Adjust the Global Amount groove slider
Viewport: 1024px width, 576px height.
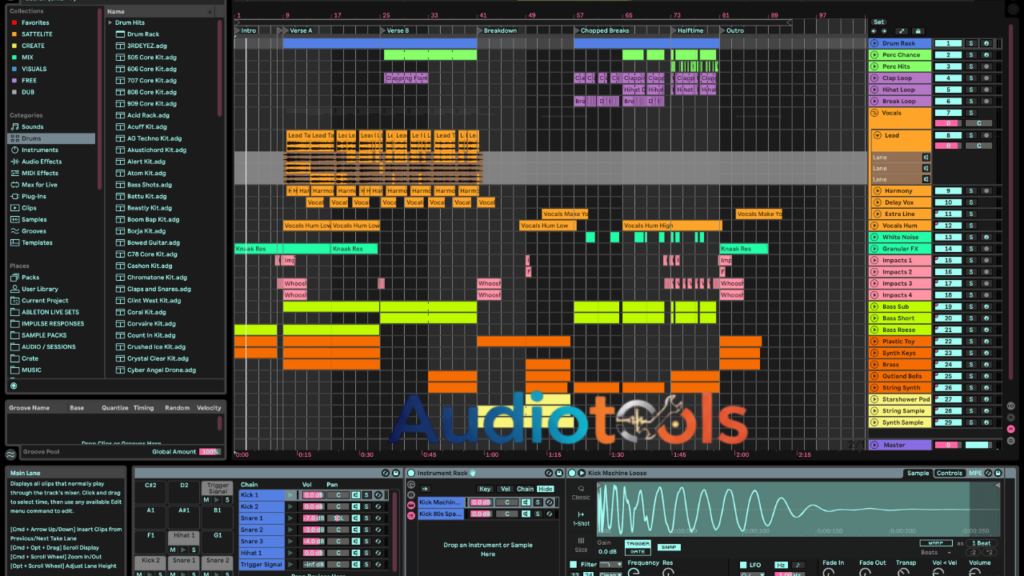(x=210, y=452)
